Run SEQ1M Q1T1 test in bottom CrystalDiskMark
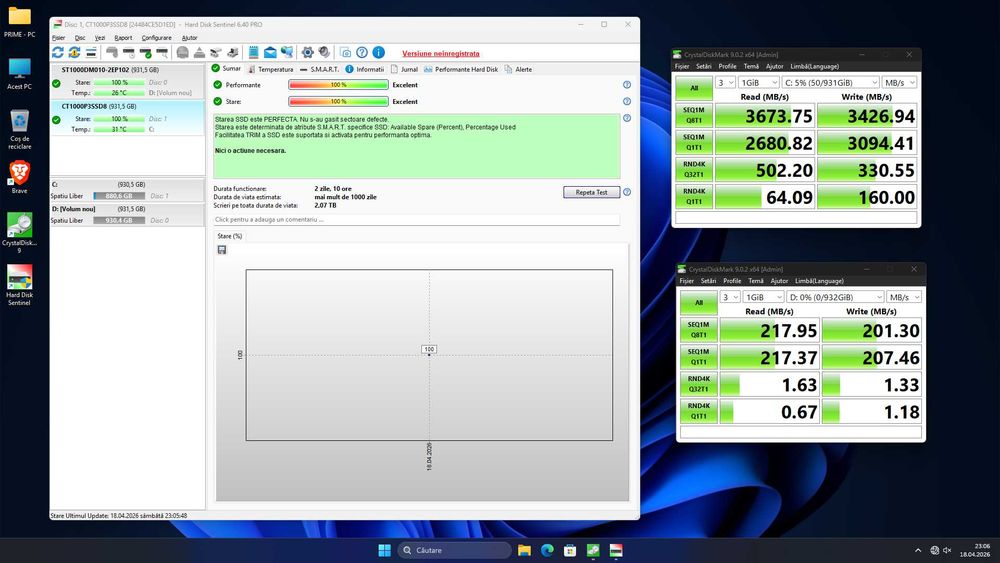 pos(699,357)
